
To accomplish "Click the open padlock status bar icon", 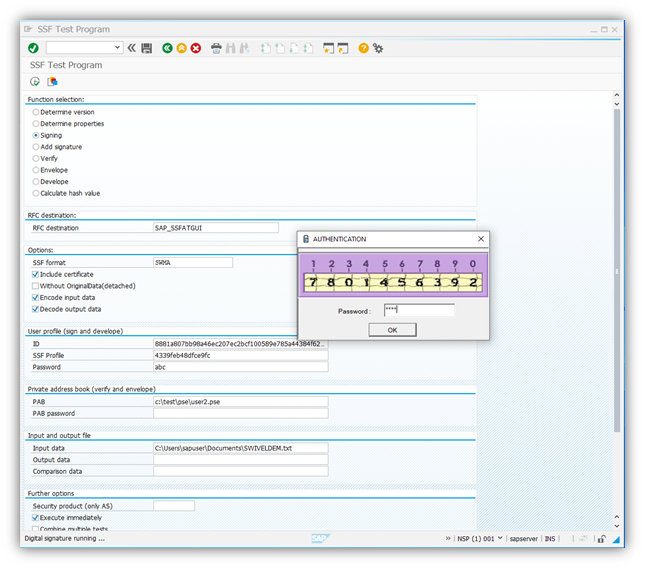I will pos(601,538).
